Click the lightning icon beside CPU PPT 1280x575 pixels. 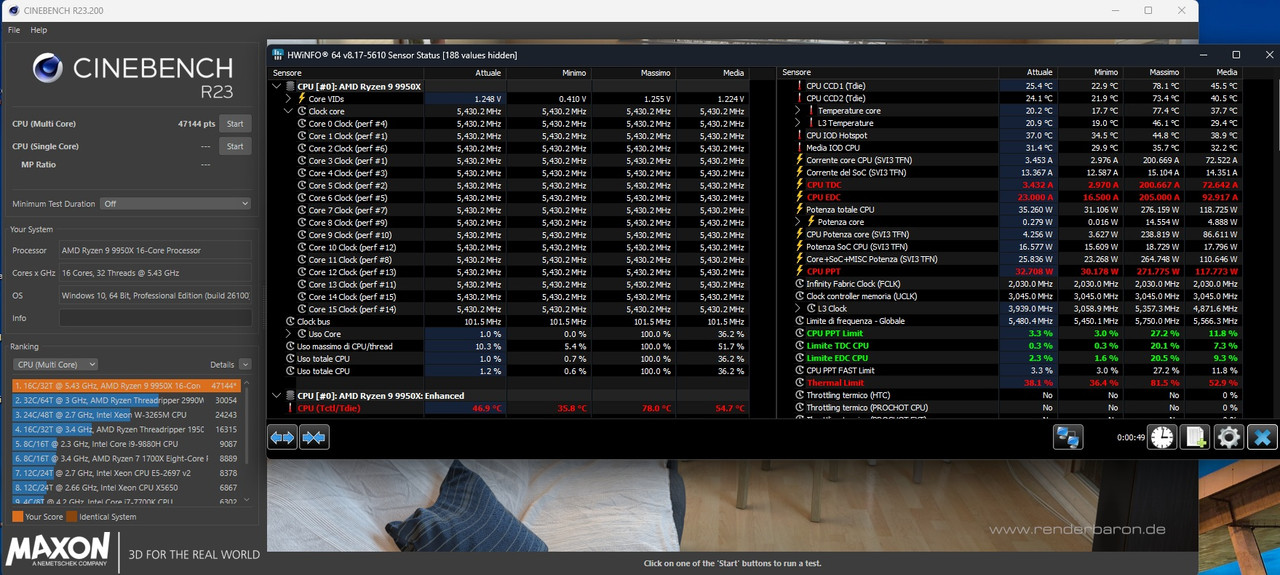tap(799, 271)
